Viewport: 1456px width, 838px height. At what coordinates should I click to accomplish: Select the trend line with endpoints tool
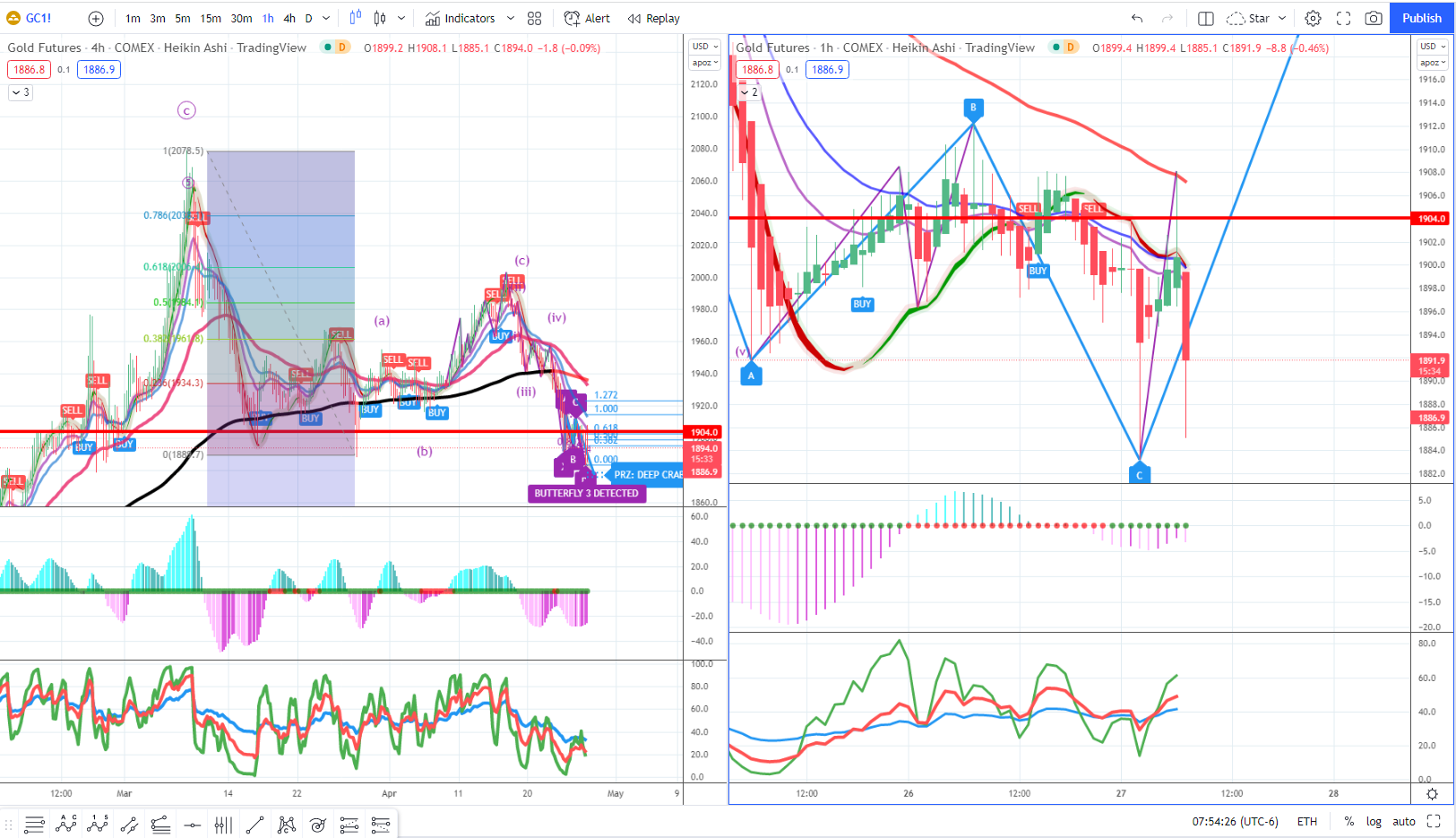click(129, 825)
